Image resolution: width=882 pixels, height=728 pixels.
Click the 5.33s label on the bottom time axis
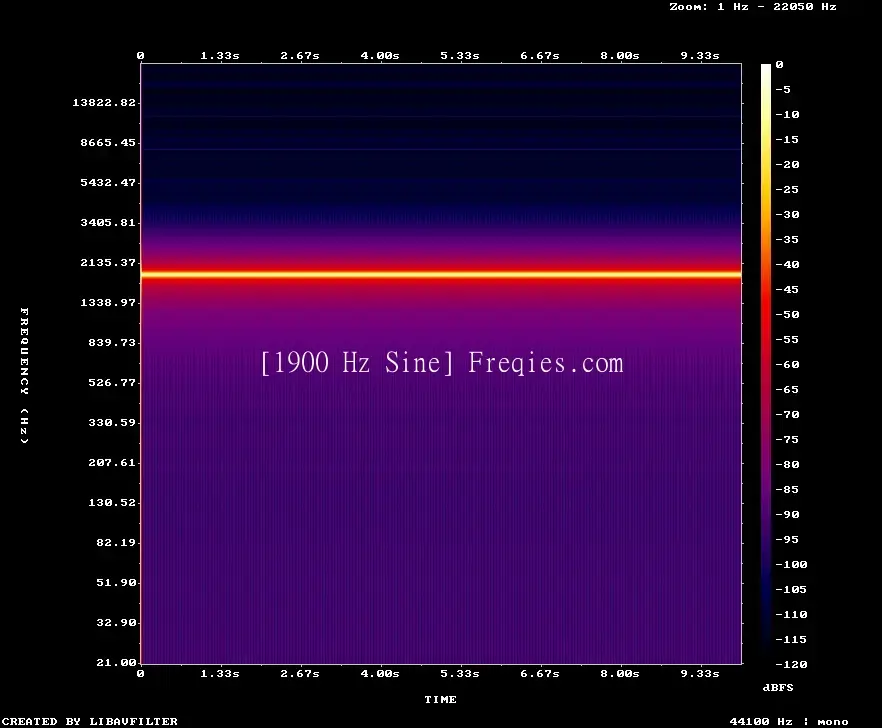[460, 673]
